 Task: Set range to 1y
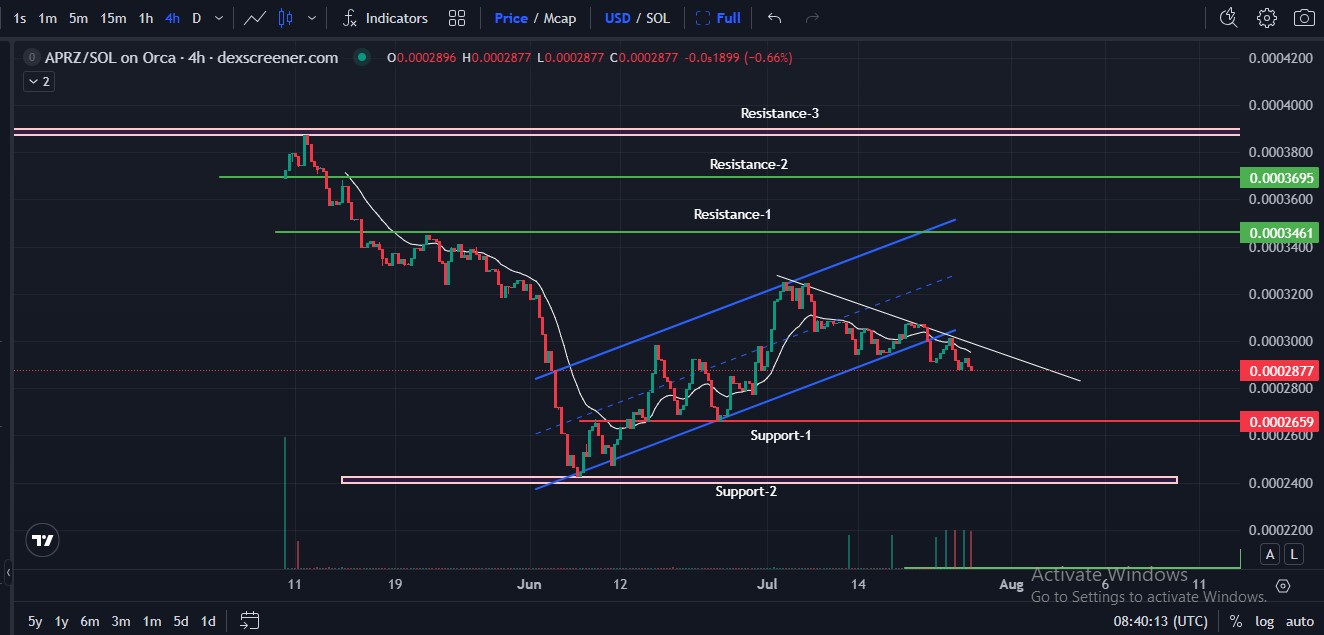(x=62, y=621)
